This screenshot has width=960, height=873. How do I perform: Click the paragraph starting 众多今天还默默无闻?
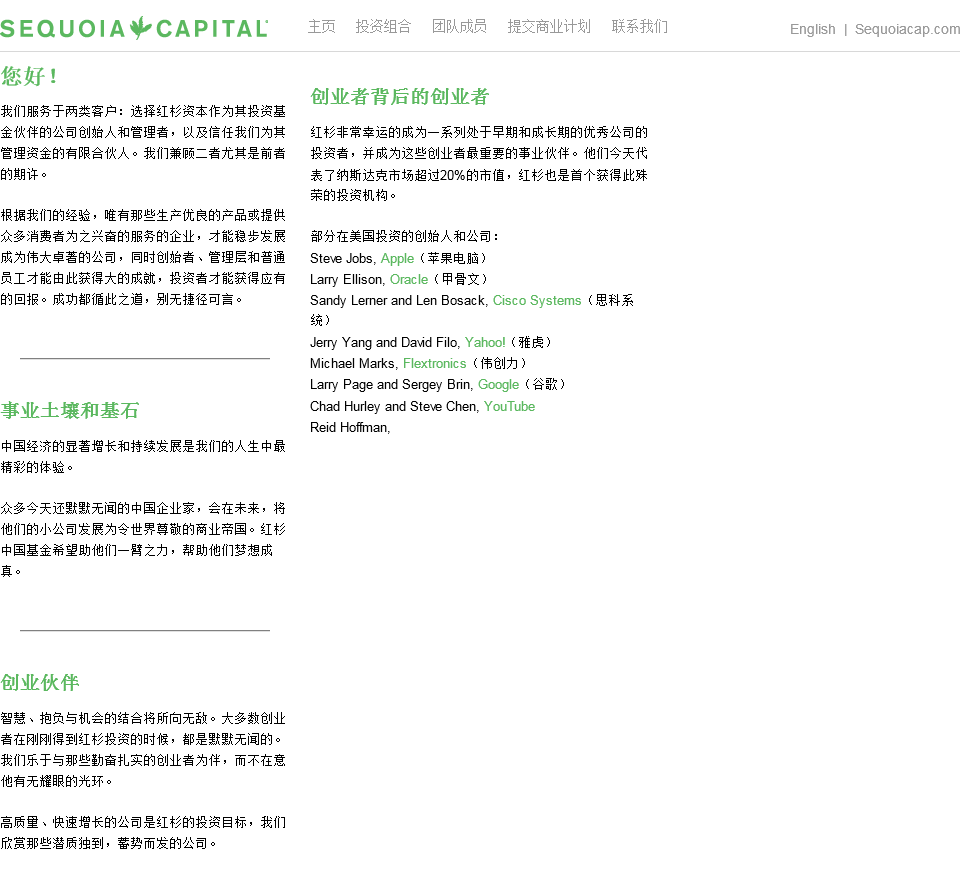coord(143,539)
